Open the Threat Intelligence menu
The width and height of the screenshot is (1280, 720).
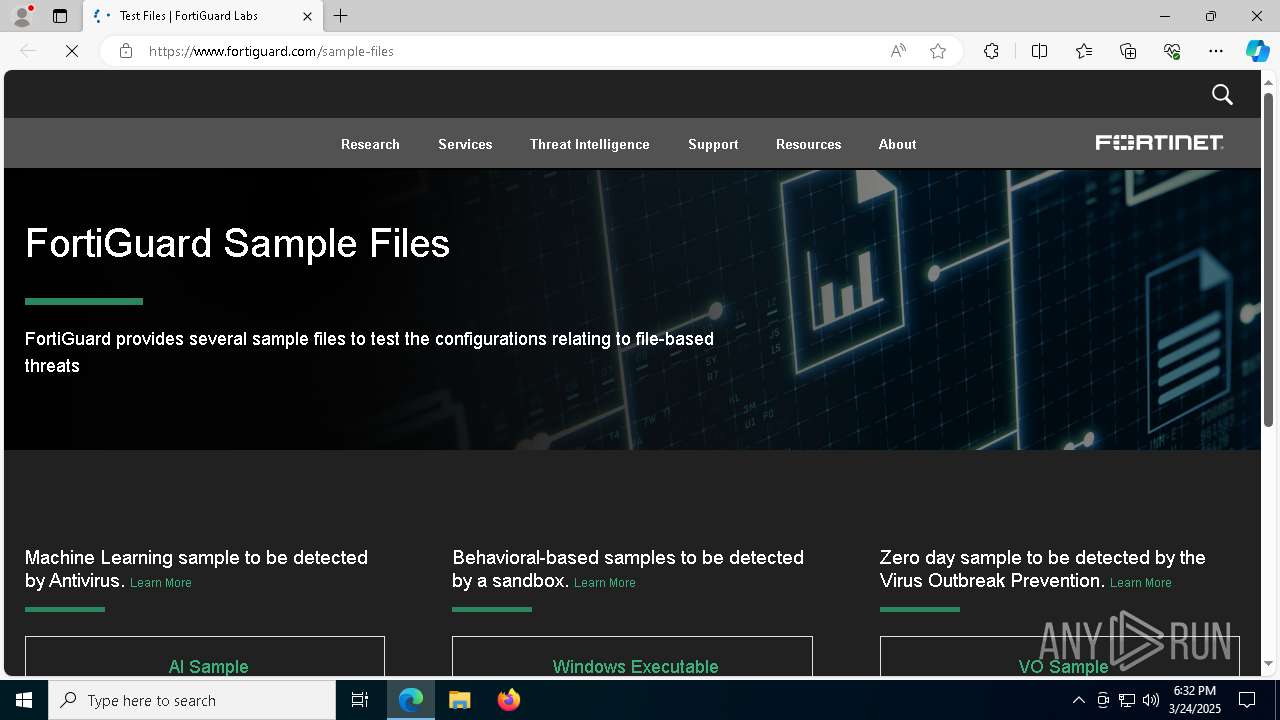pos(590,144)
